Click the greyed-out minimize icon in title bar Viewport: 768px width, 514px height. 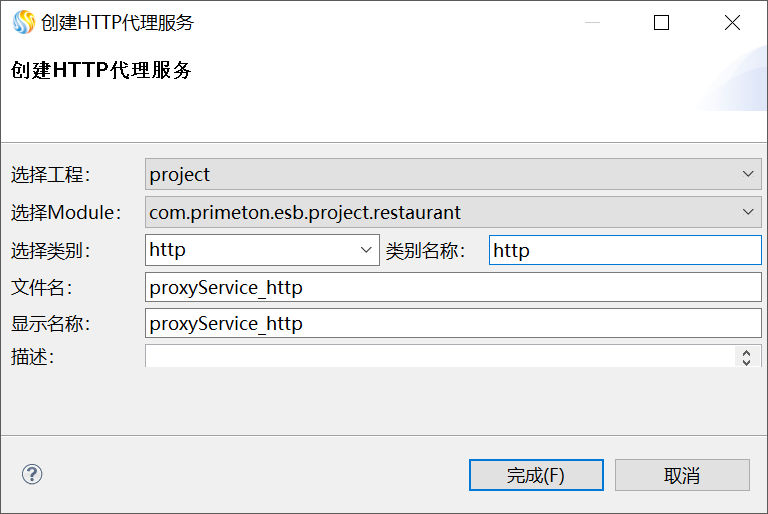tap(590, 22)
